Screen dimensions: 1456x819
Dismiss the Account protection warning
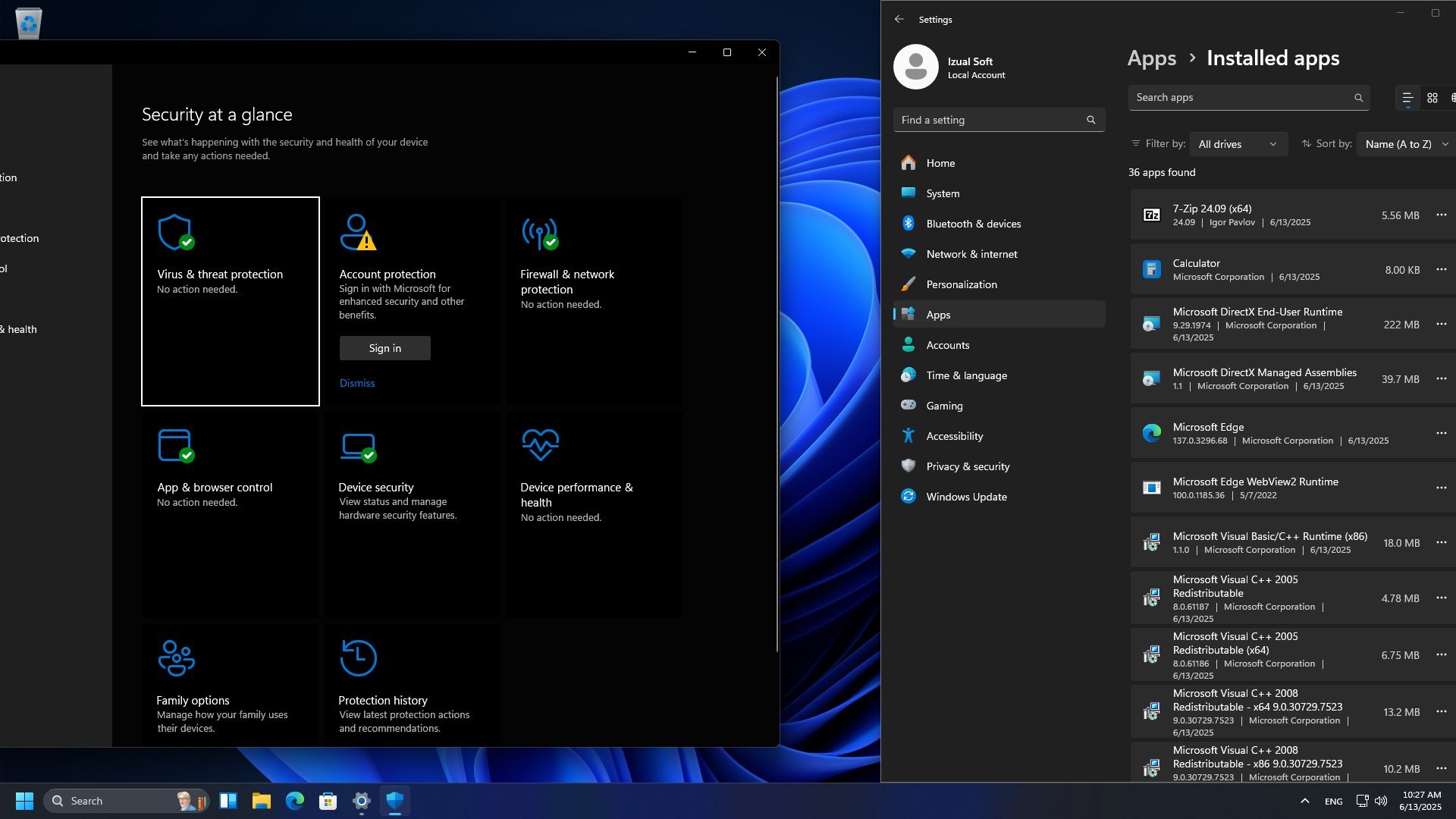click(357, 383)
